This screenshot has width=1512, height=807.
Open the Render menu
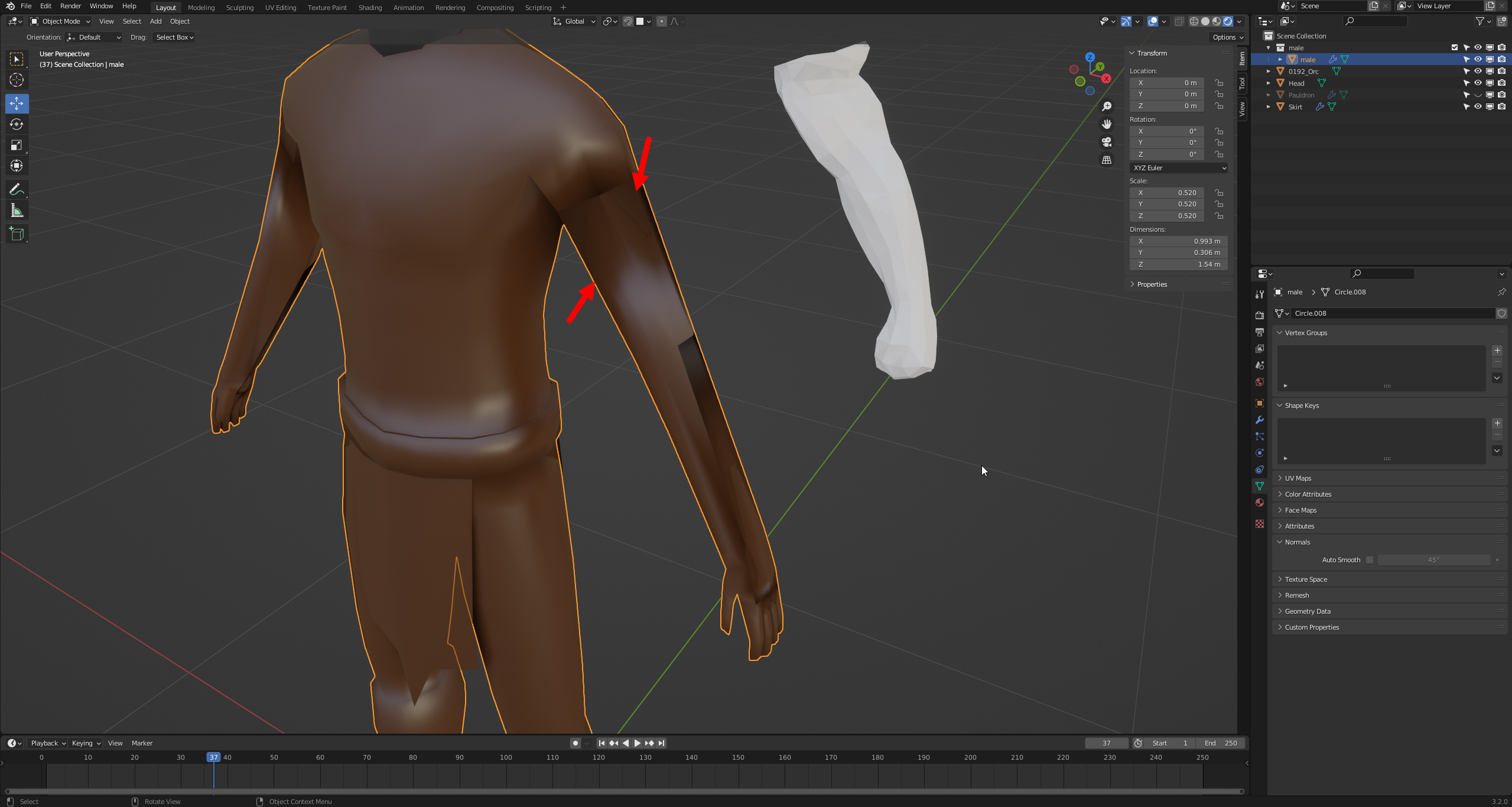70,6
